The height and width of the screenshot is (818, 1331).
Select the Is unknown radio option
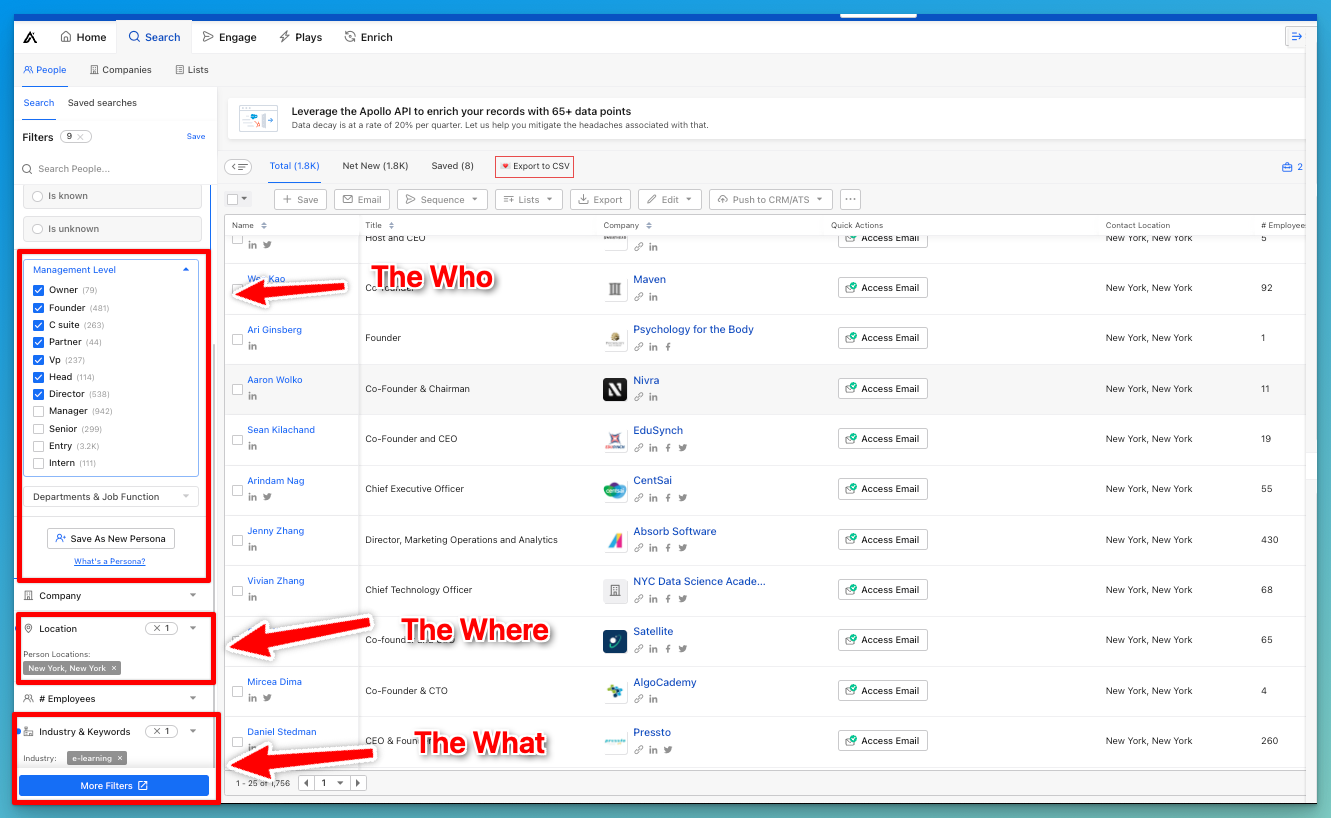point(38,229)
